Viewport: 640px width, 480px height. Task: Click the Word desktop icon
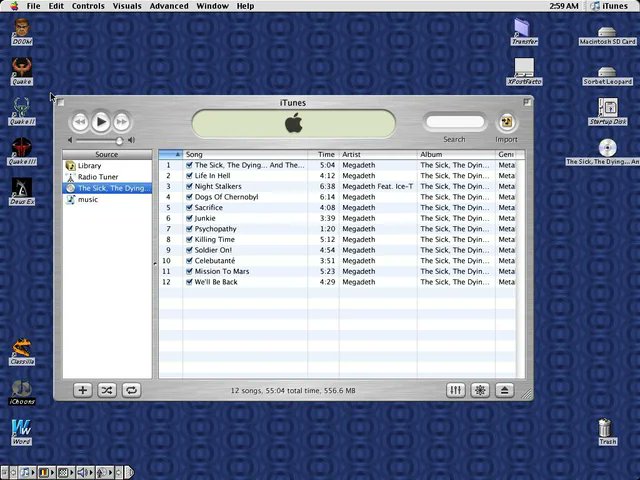point(21,432)
